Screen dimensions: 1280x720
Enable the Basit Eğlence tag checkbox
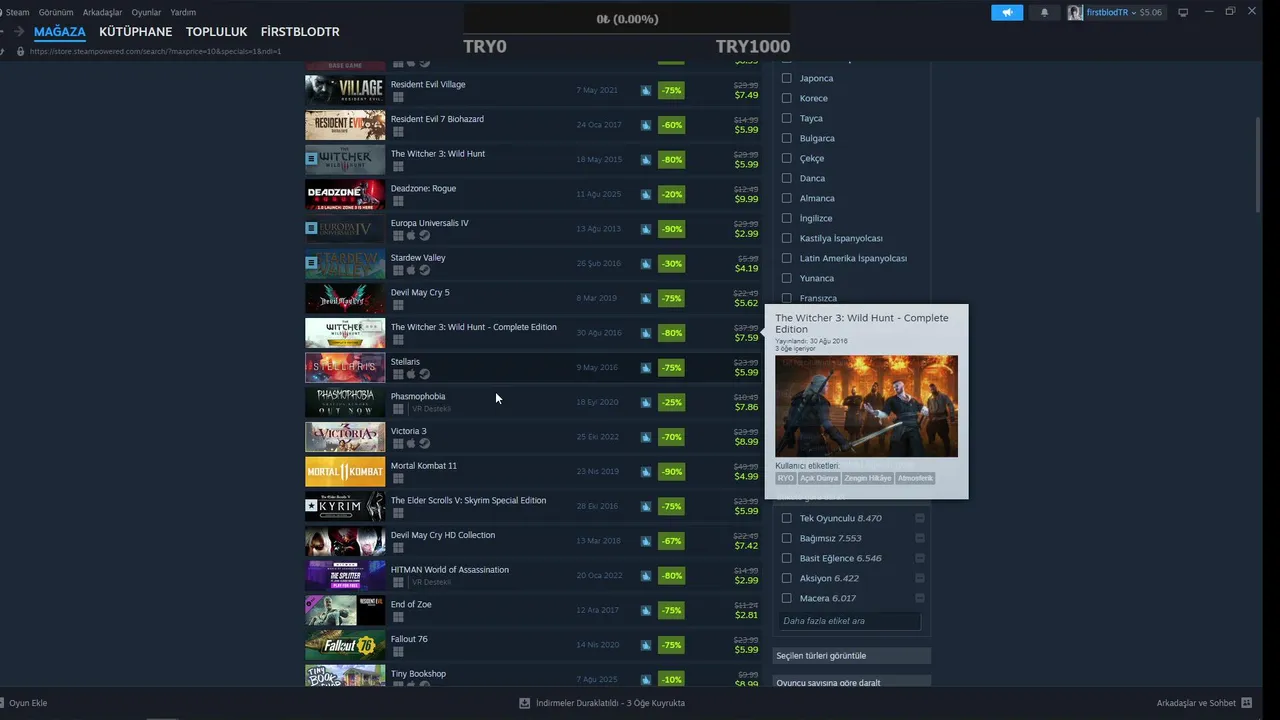point(786,558)
